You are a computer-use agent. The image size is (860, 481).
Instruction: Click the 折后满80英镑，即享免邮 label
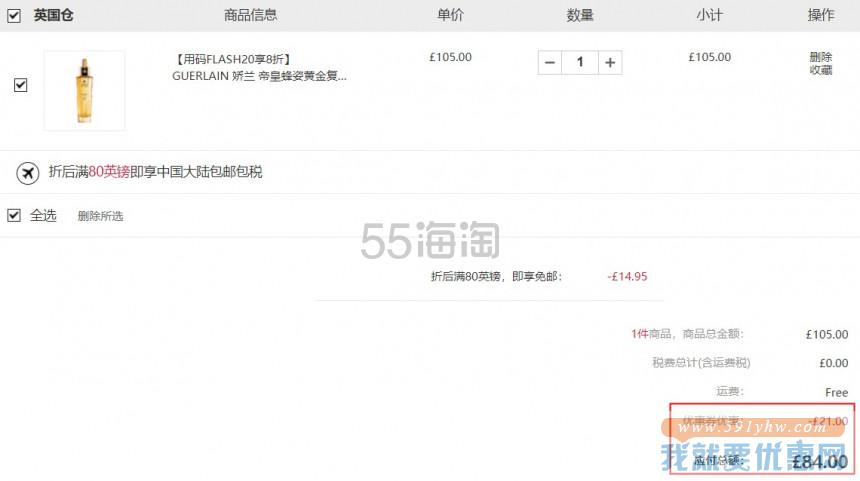coord(496,276)
